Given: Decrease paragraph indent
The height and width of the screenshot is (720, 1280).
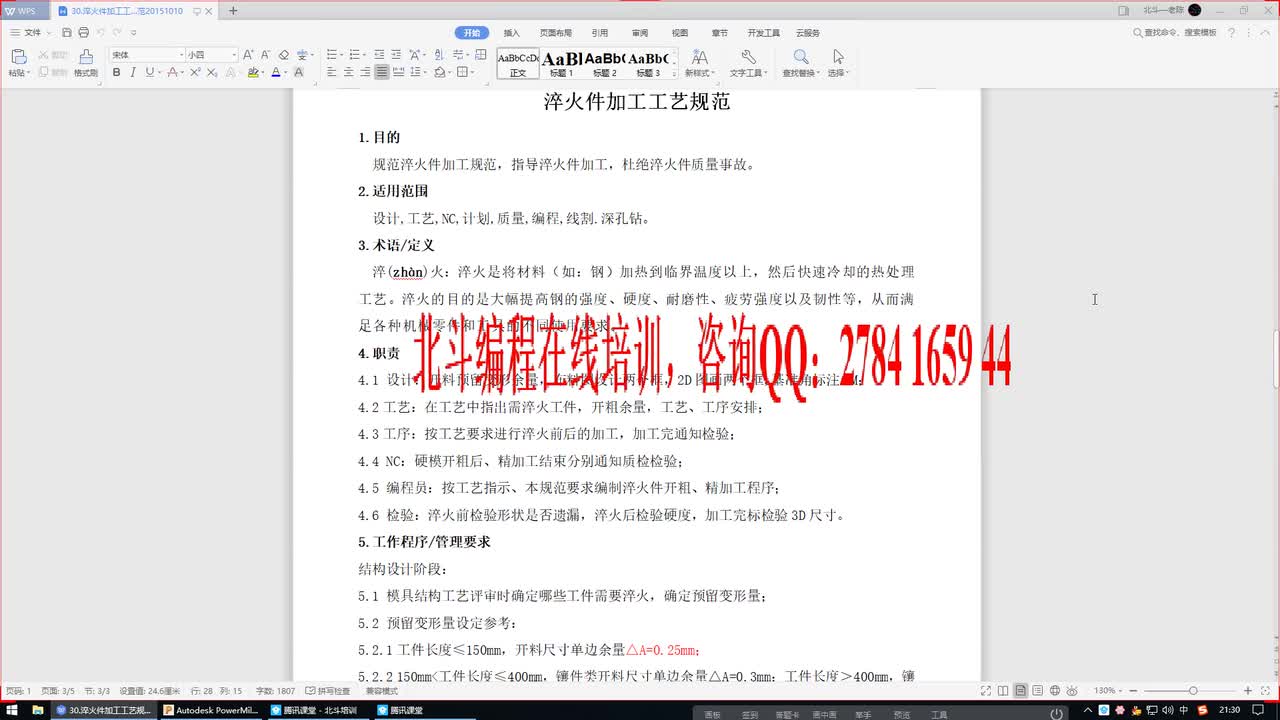Looking at the screenshot, I should [x=379, y=55].
